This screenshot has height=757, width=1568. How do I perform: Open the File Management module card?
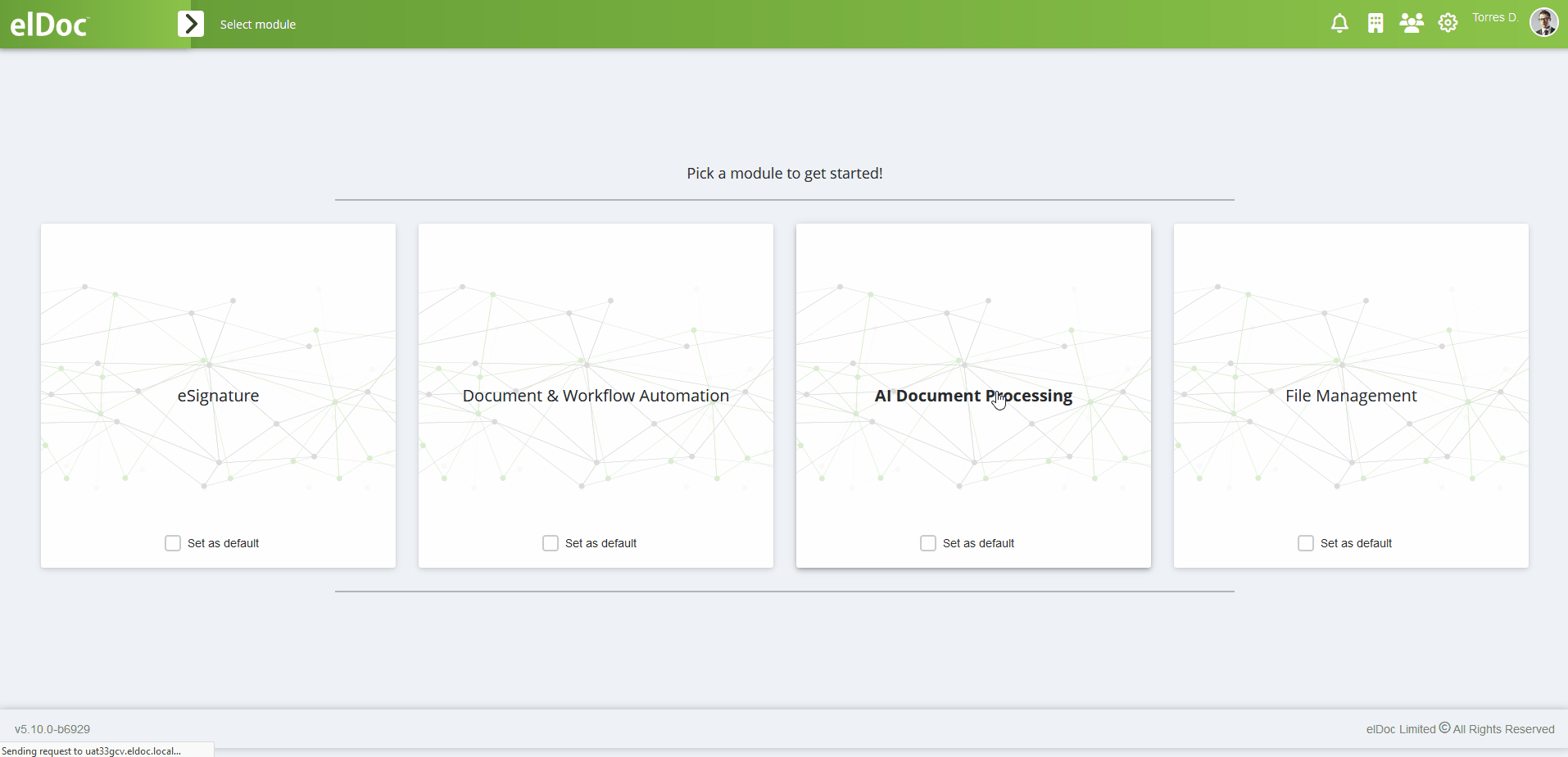point(1351,396)
